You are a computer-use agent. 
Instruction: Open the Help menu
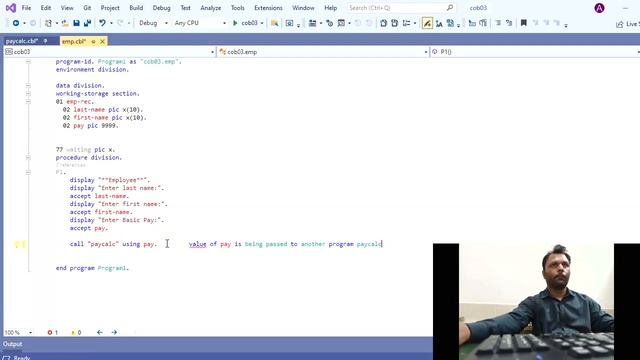point(330,8)
